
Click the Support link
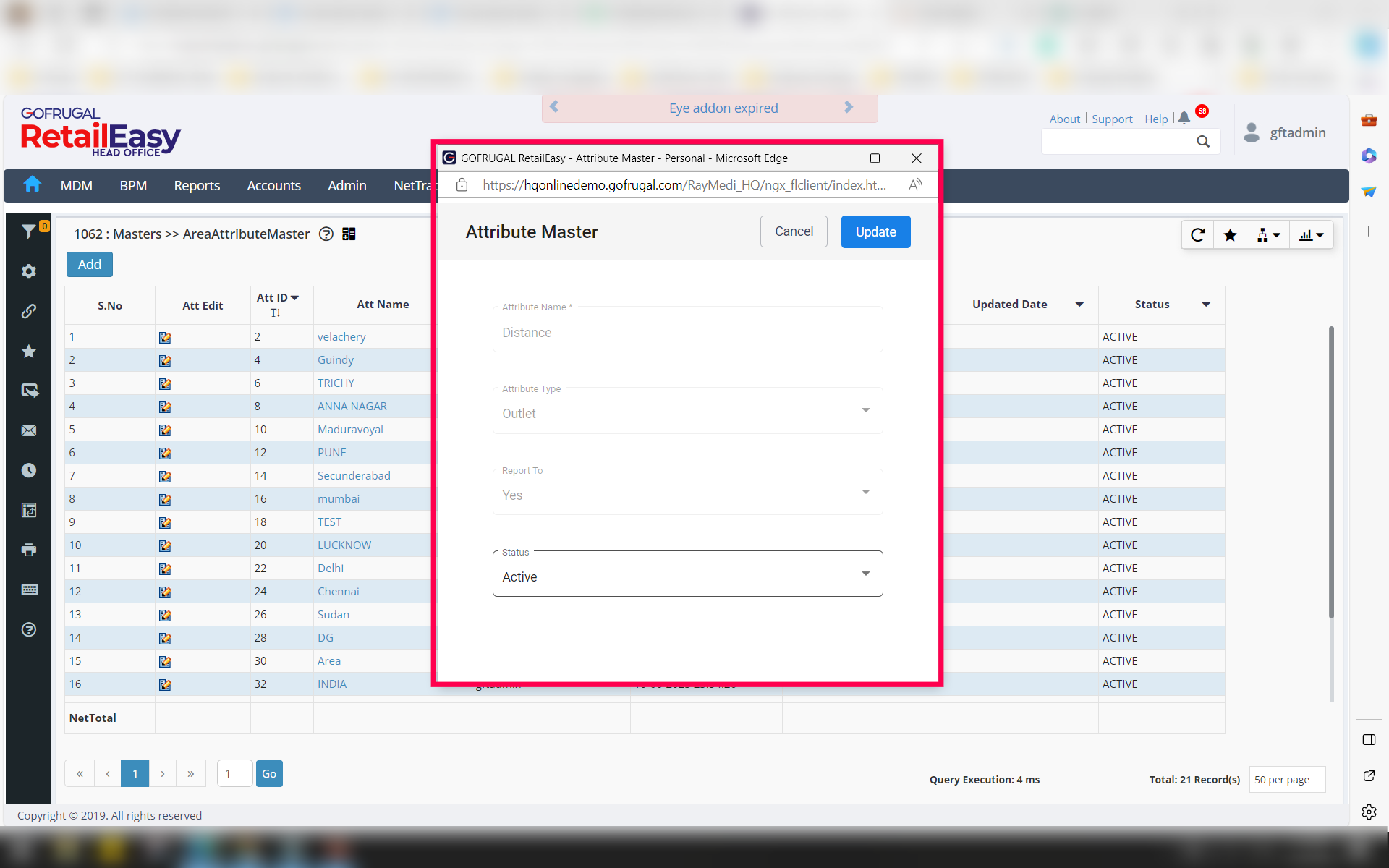[1112, 119]
